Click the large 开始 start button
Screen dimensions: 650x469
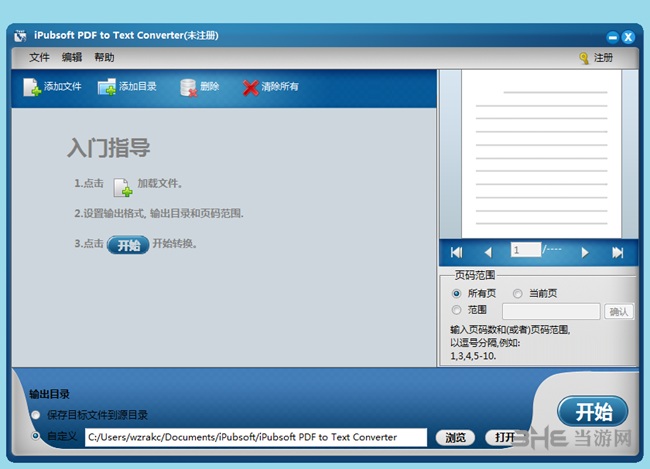coord(593,412)
